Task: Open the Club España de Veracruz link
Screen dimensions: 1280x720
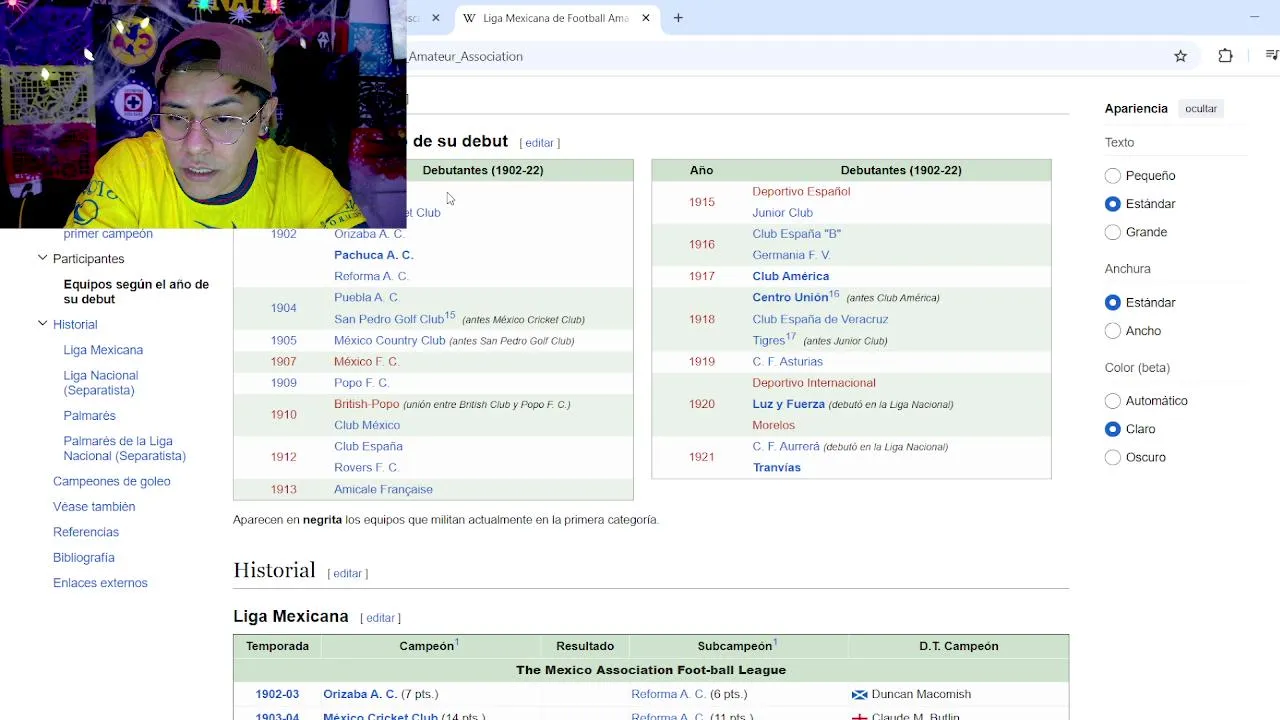Action: [x=820, y=319]
